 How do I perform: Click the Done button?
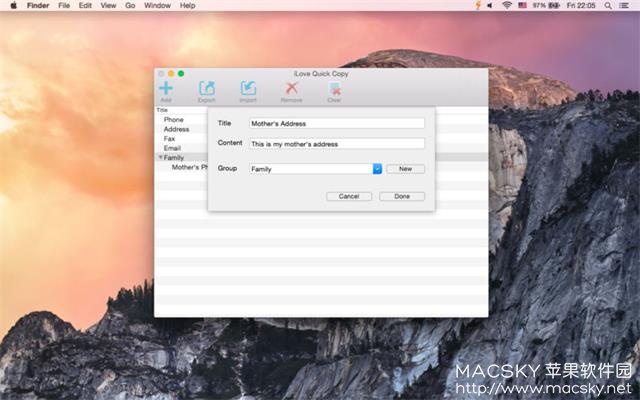(402, 196)
